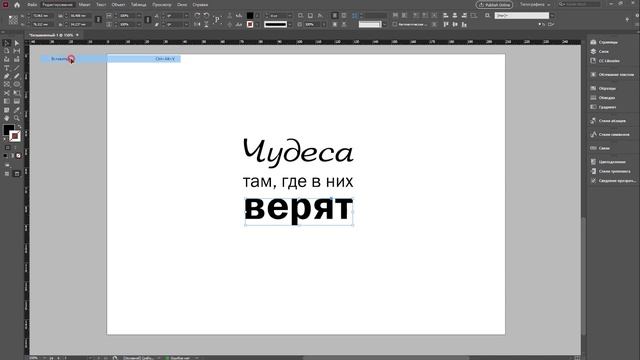640x360 pixels.
Task: Open the stroke weight dropdown
Action: click(290, 16)
